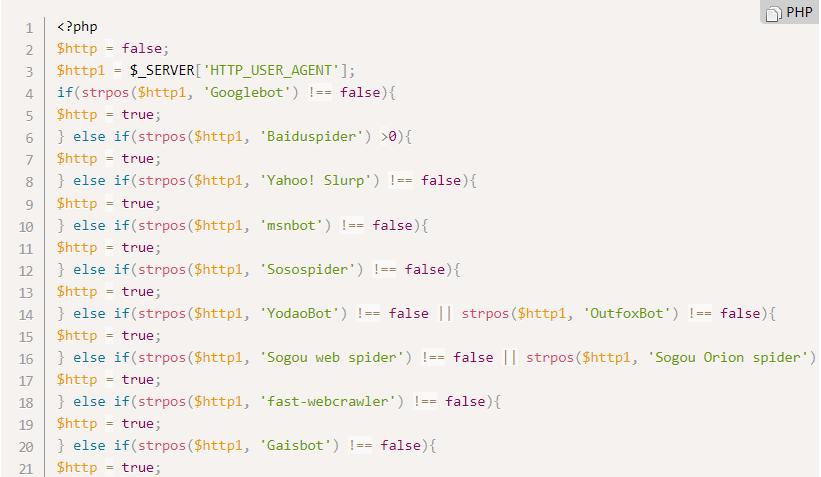Select line number 1 in gutter

tap(29, 28)
